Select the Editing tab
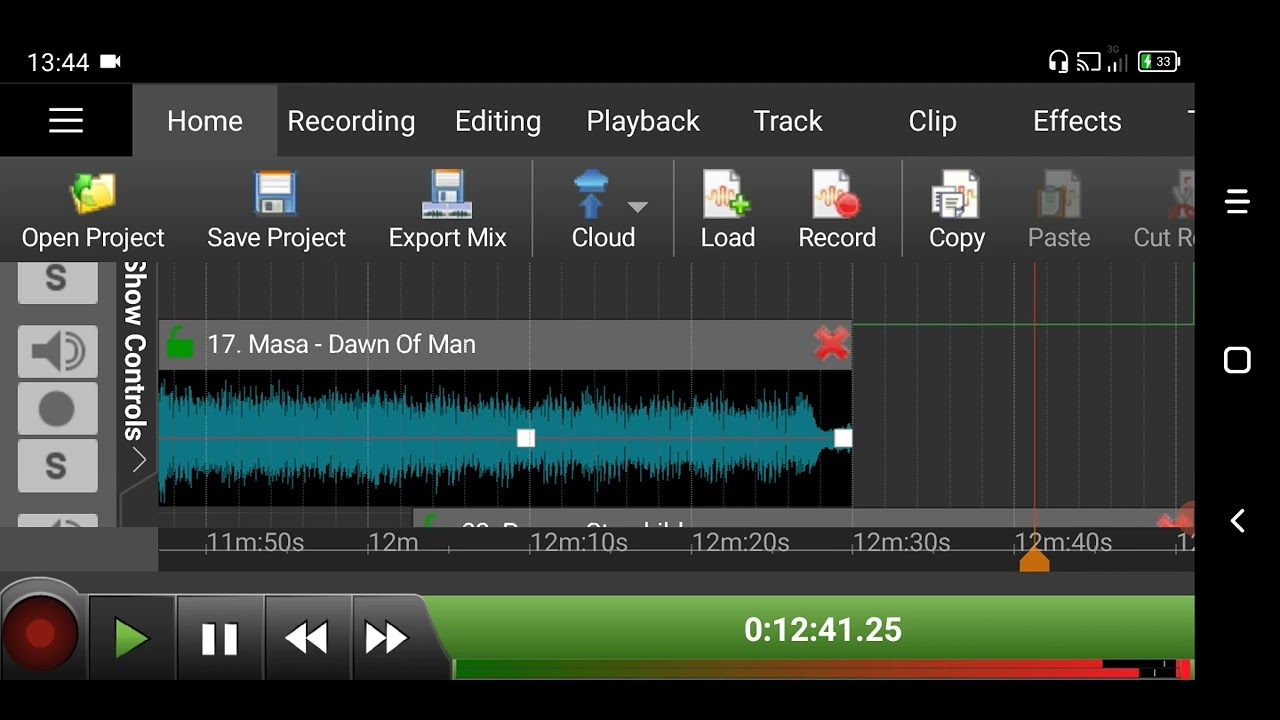Image resolution: width=1280 pixels, height=720 pixels. [498, 121]
